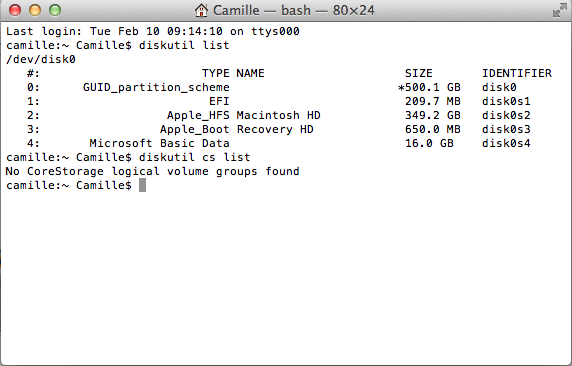Click 'Microsoft Basic Data' entry
Viewport: 572px width, 366px height.
click(159, 143)
